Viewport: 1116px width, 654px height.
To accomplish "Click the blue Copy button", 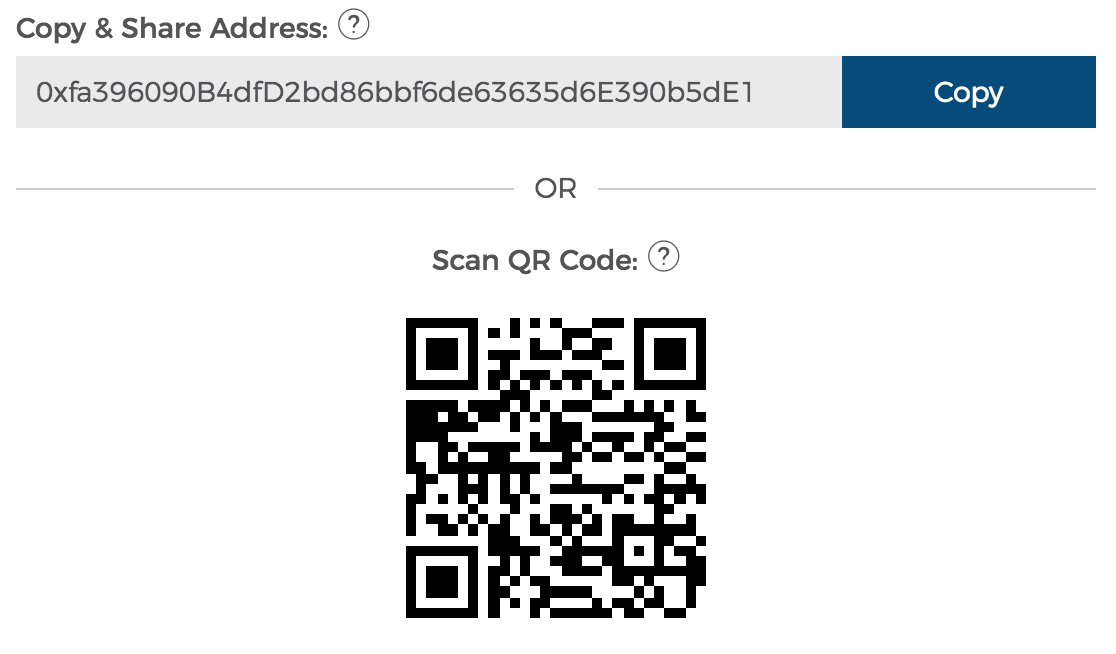I will click(x=969, y=92).
